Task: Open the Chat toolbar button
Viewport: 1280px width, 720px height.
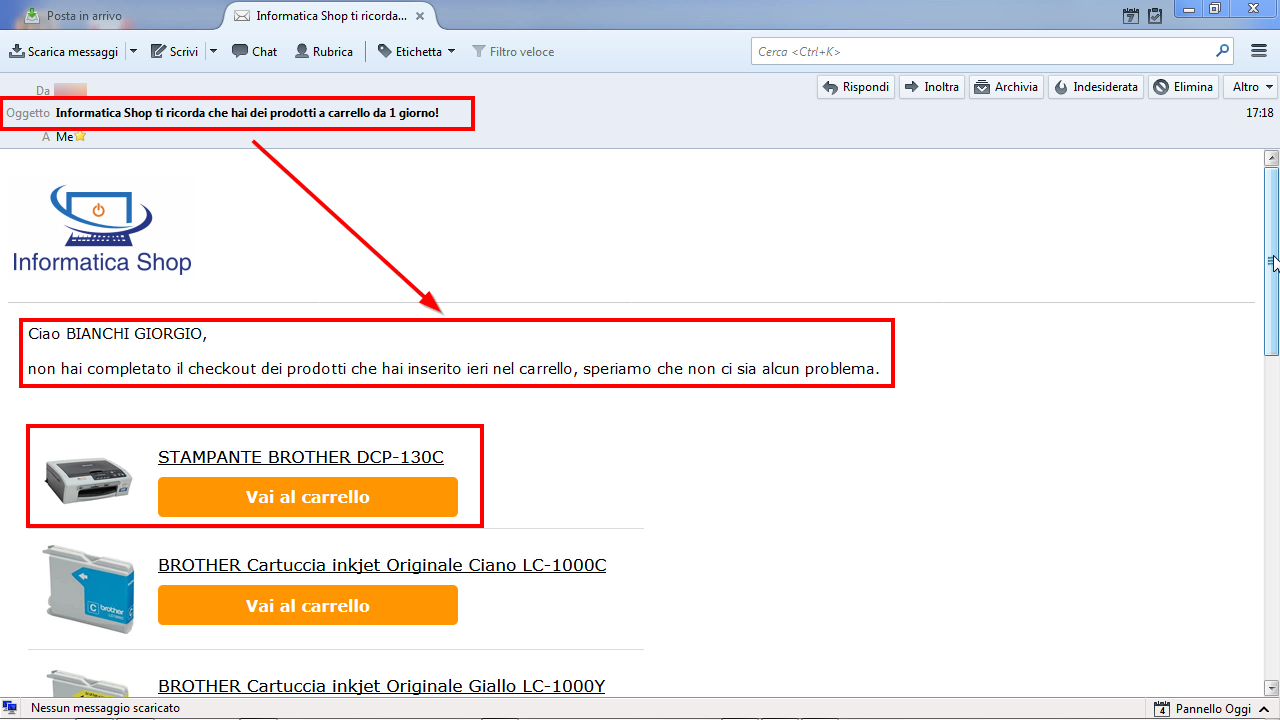Action: pos(255,51)
